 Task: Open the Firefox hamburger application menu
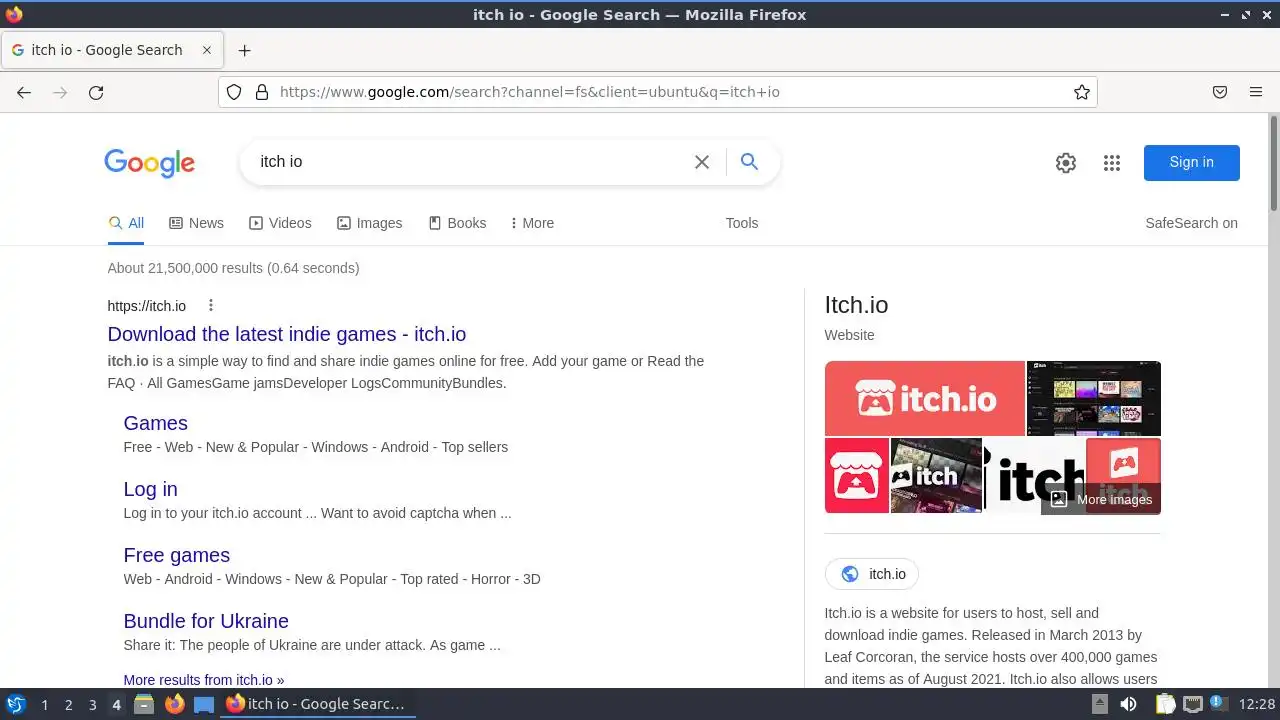tap(1256, 92)
